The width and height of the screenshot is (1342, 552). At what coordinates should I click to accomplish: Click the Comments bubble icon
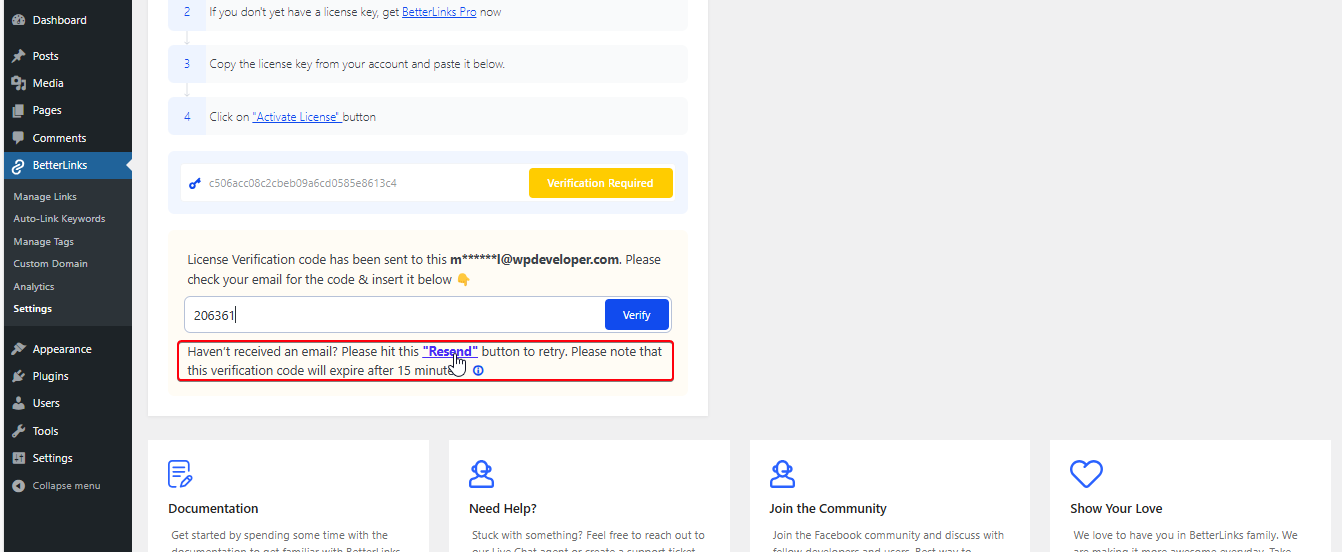tap(18, 138)
